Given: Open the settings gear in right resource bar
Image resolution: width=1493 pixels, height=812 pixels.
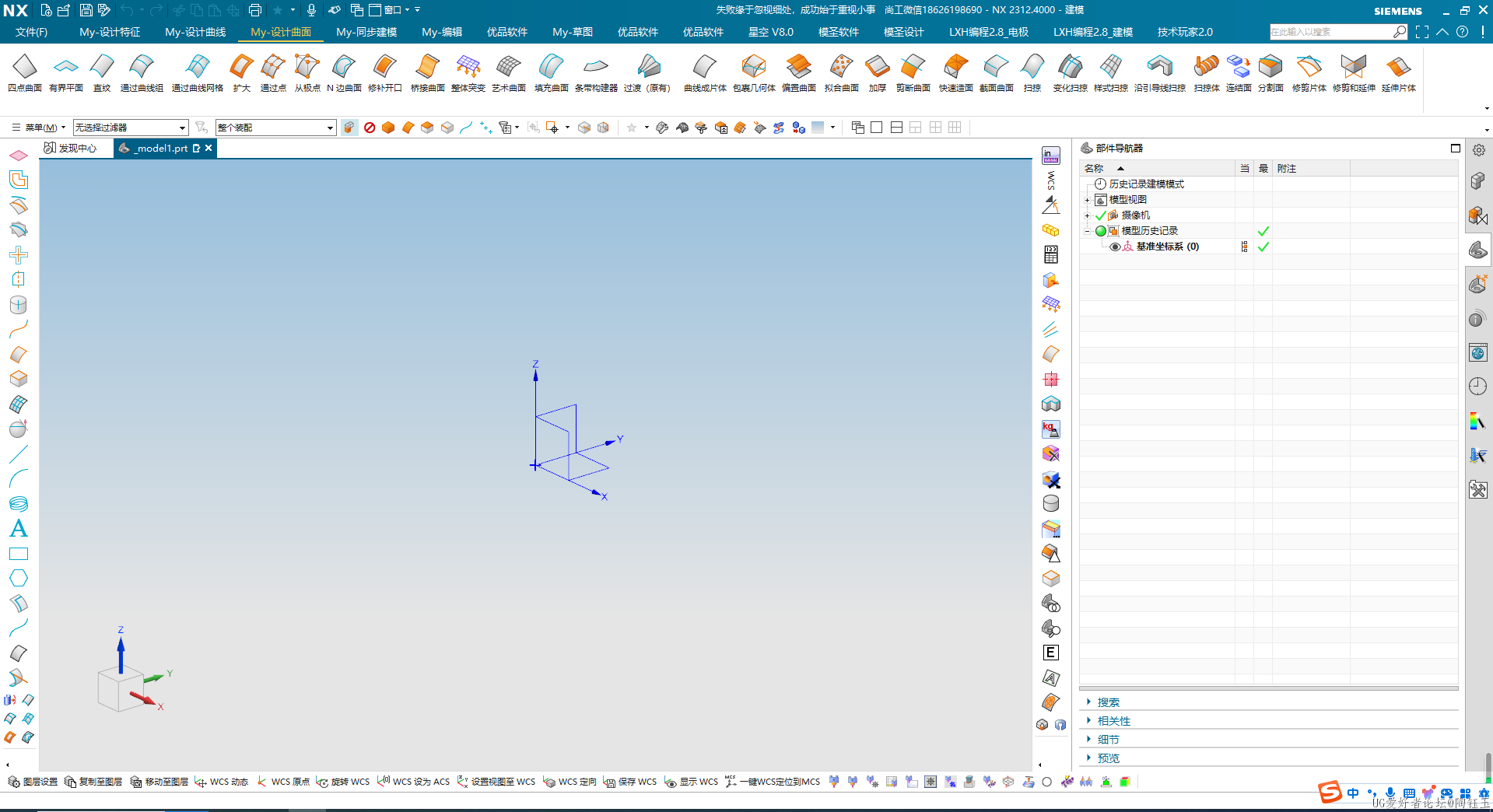Looking at the screenshot, I should pyautogui.click(x=1478, y=150).
